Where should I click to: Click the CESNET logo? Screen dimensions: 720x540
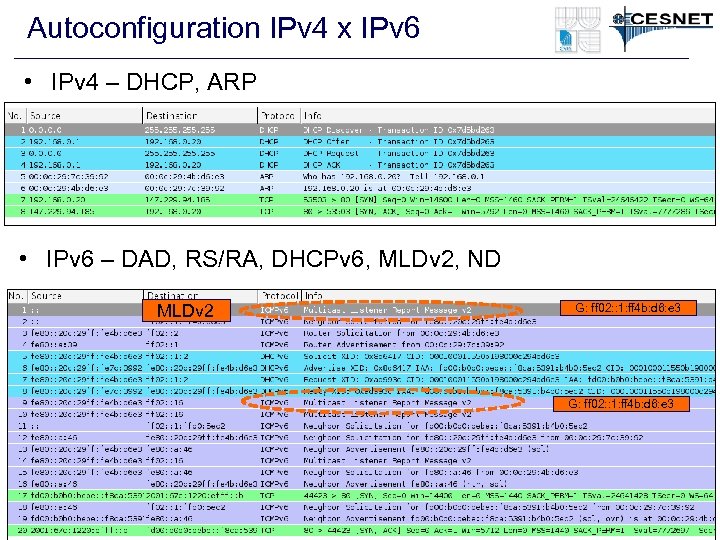[661, 28]
